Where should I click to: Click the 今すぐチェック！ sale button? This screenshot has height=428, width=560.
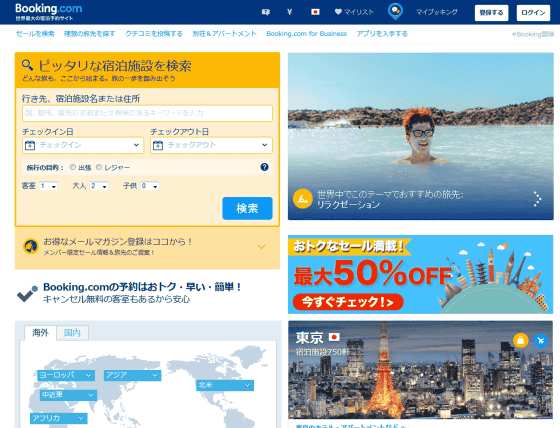348,302
